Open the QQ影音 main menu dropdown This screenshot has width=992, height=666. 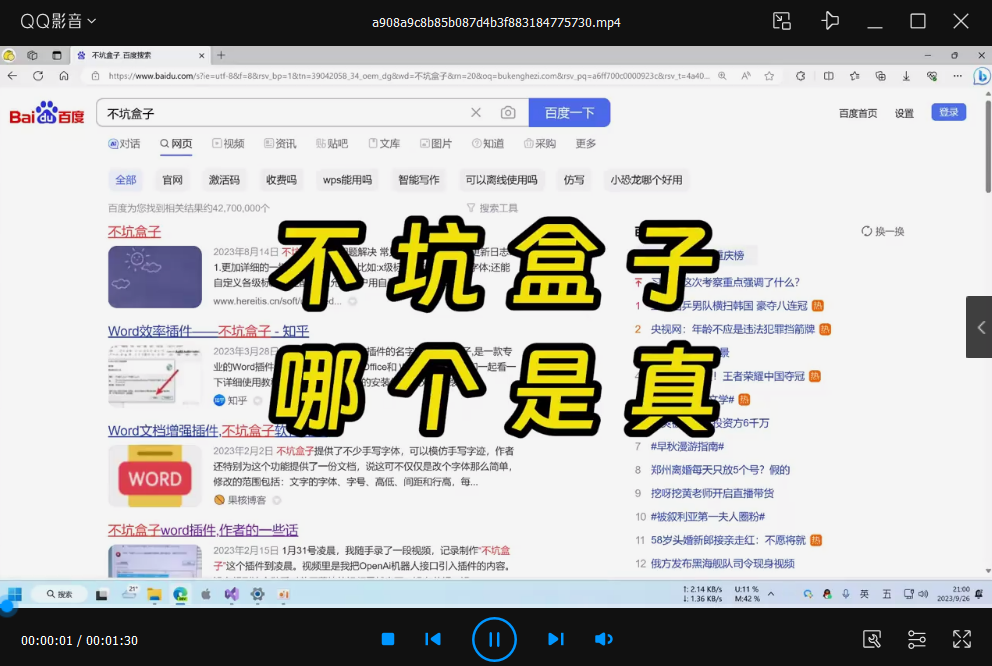[x=58, y=22]
